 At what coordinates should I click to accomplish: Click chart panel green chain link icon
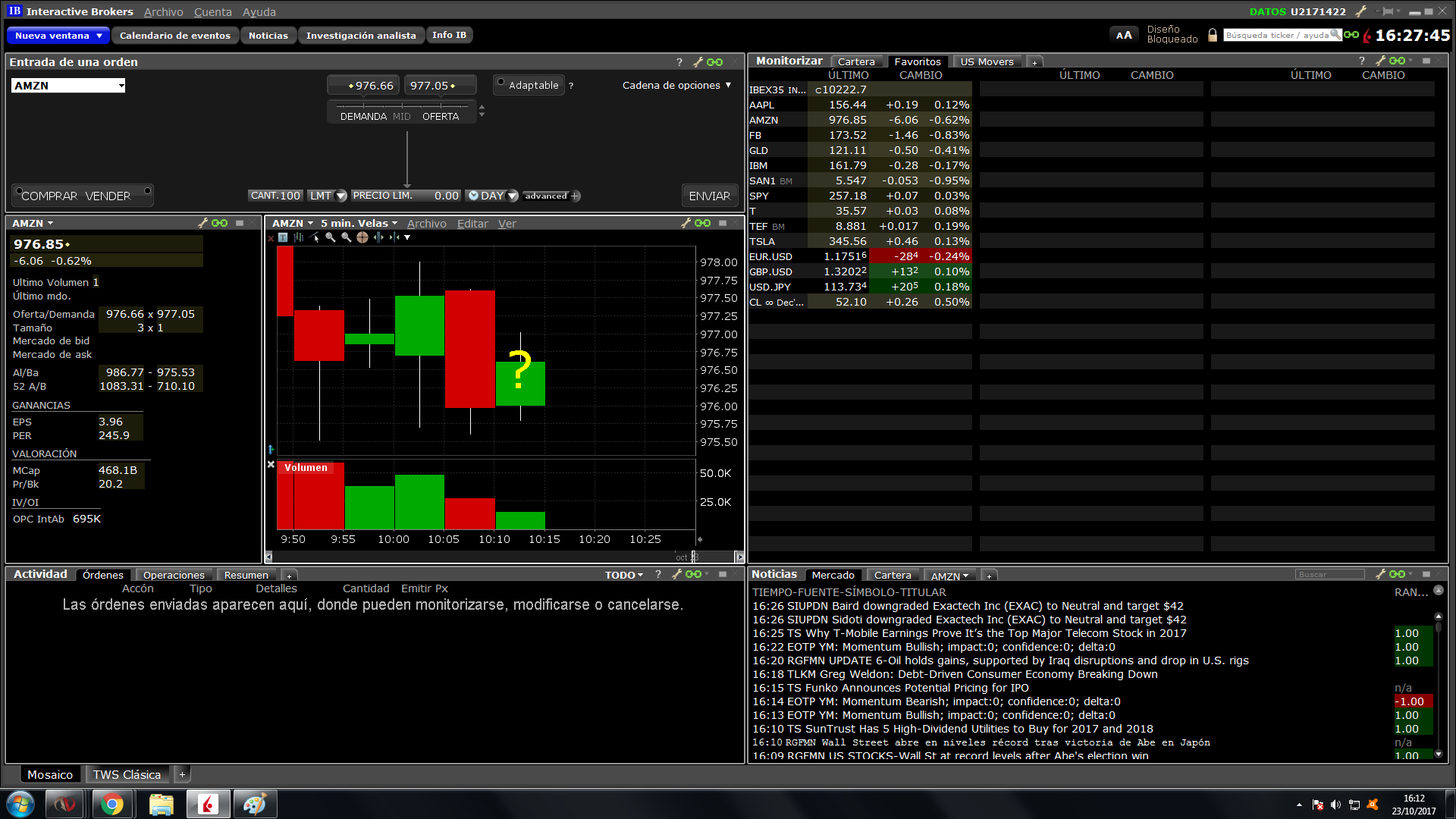pos(702,223)
